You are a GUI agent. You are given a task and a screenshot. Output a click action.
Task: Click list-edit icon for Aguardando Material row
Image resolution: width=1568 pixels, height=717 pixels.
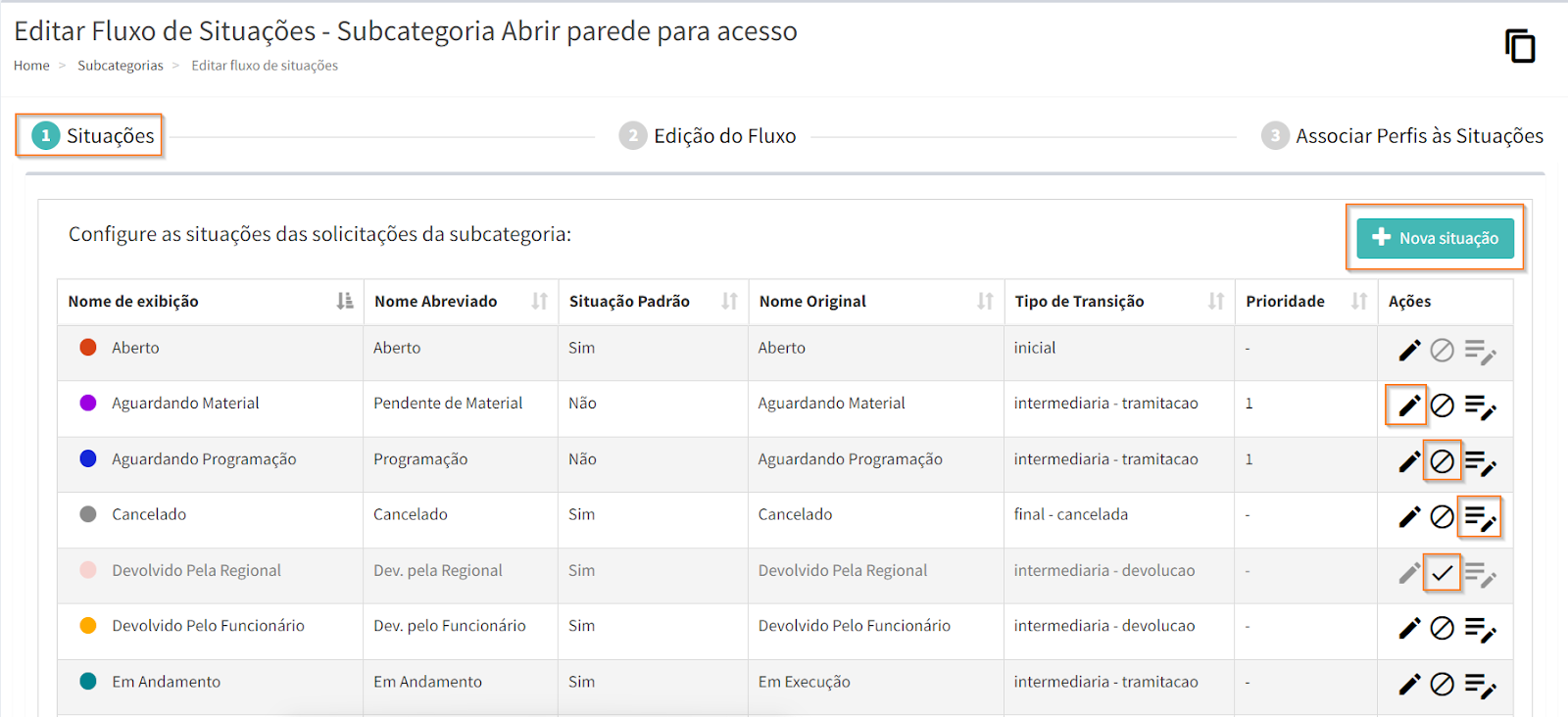1479,406
